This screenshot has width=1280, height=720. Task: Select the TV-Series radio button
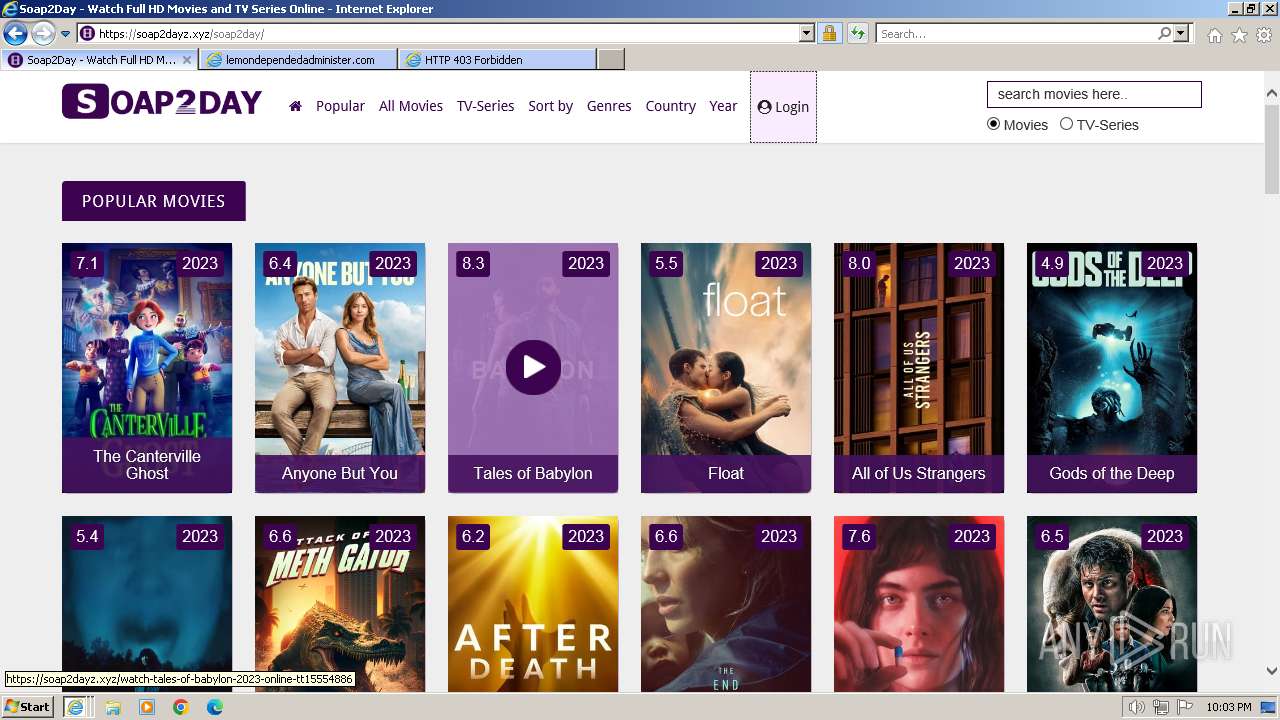(x=1066, y=124)
